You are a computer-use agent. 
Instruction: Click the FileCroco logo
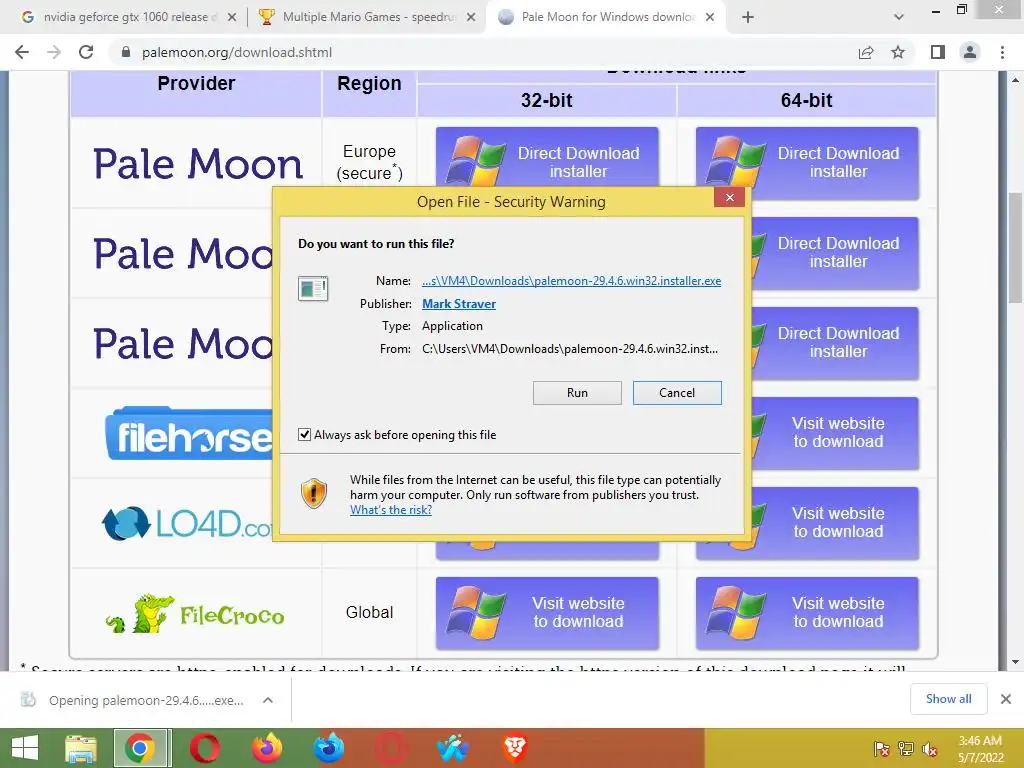[x=195, y=614]
